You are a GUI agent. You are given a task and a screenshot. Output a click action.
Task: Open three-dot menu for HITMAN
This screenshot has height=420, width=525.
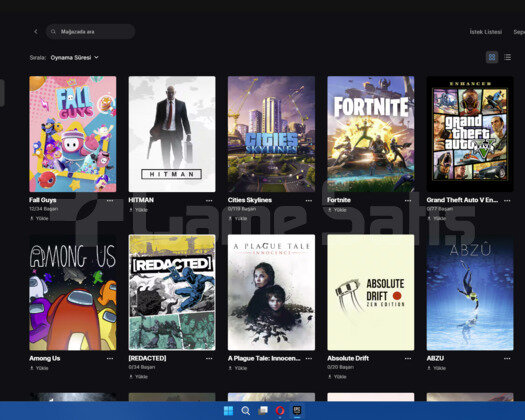pyautogui.click(x=209, y=201)
